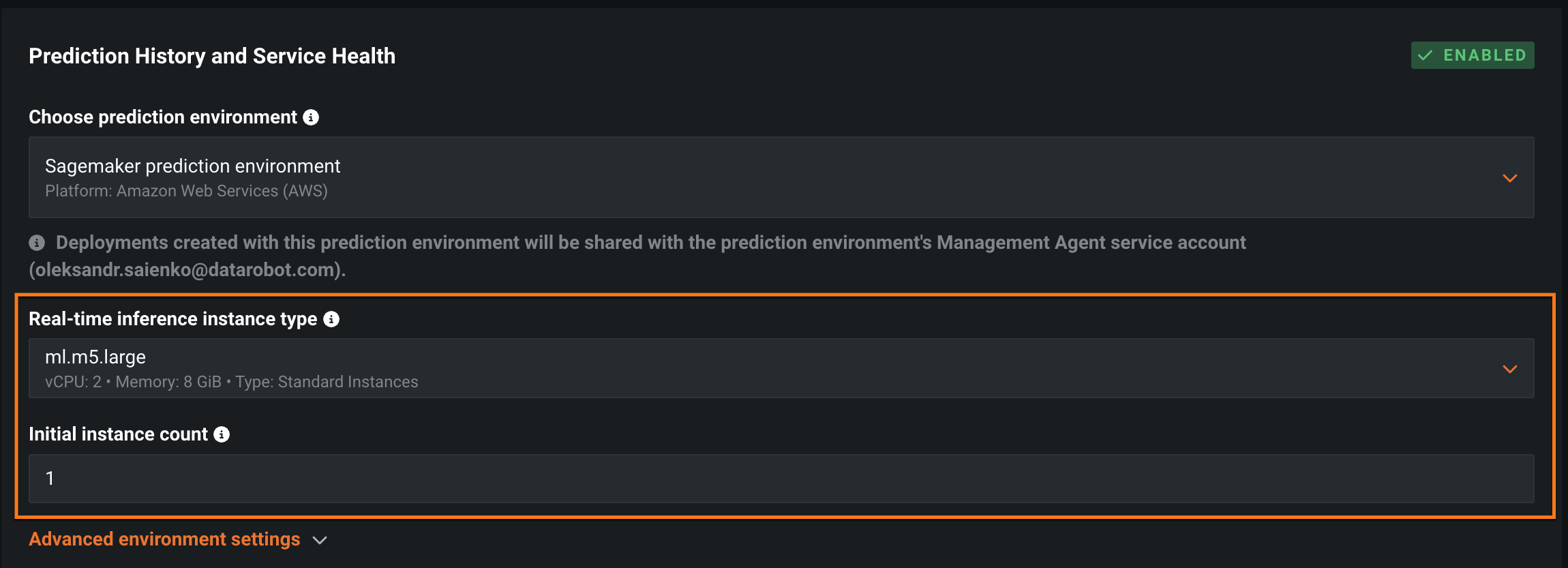
Task: Click the oleksandr.saienko@datarobot.com email text
Action: coord(185,270)
